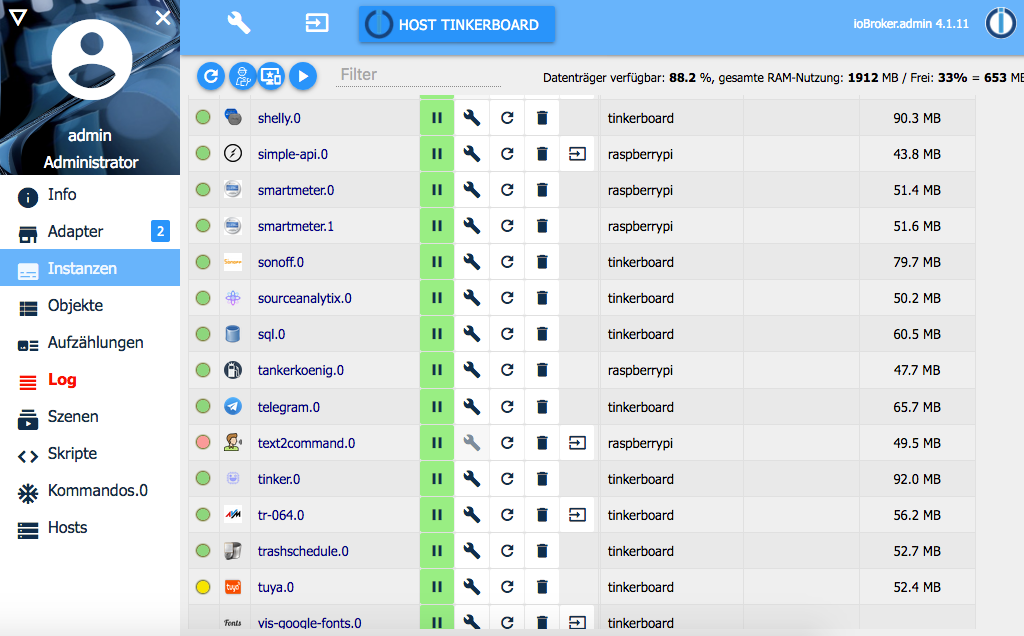Open Skripte in the sidebar
The width and height of the screenshot is (1024, 636).
[90, 454]
